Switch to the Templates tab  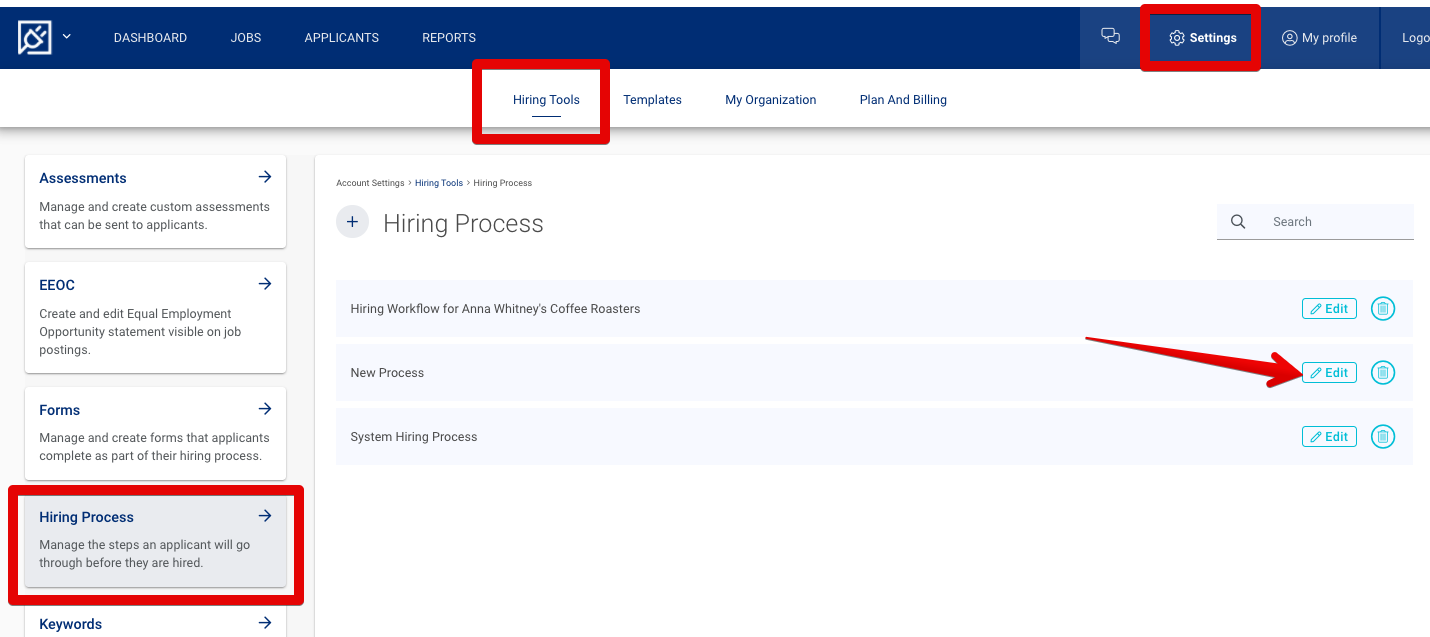coord(652,99)
